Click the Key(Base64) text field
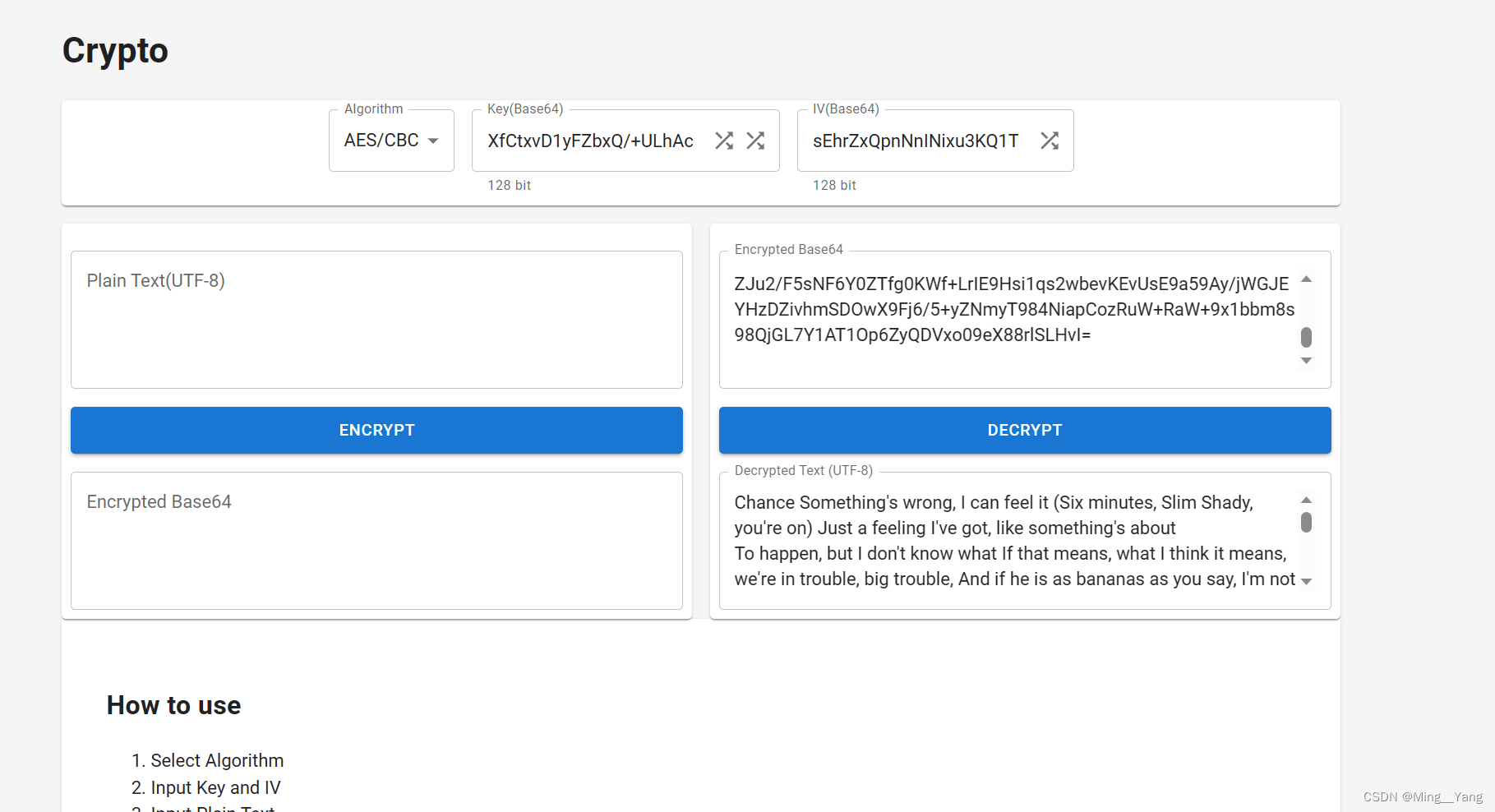The height and width of the screenshot is (812, 1495). (x=592, y=141)
